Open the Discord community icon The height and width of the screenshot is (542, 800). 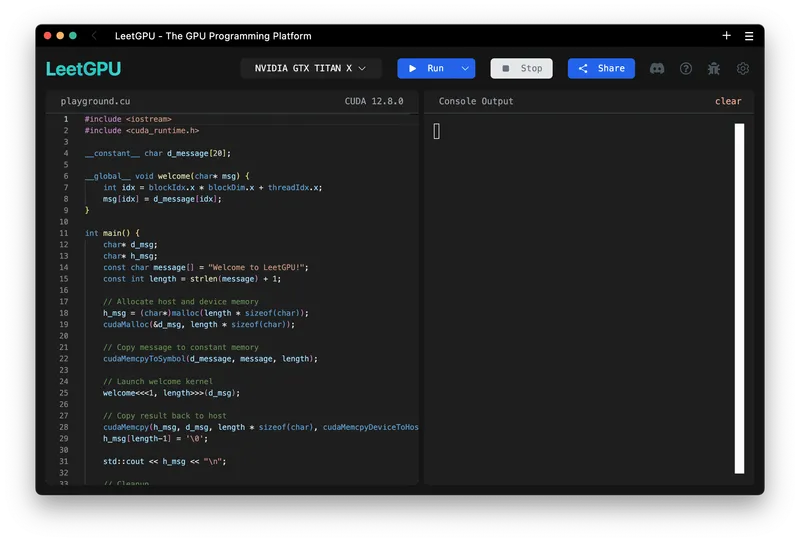[x=657, y=68]
